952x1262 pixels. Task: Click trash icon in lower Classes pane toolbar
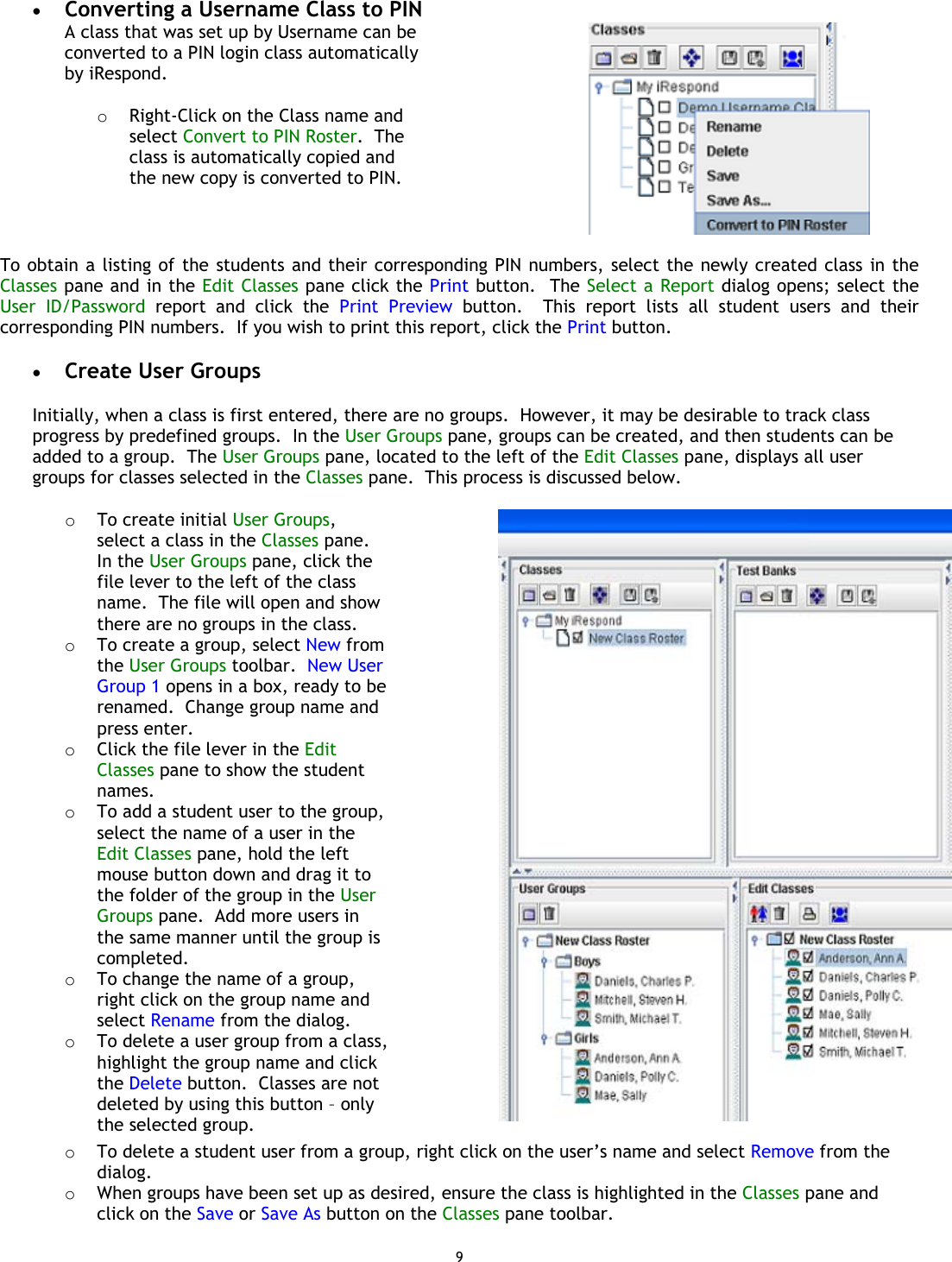[x=570, y=595]
